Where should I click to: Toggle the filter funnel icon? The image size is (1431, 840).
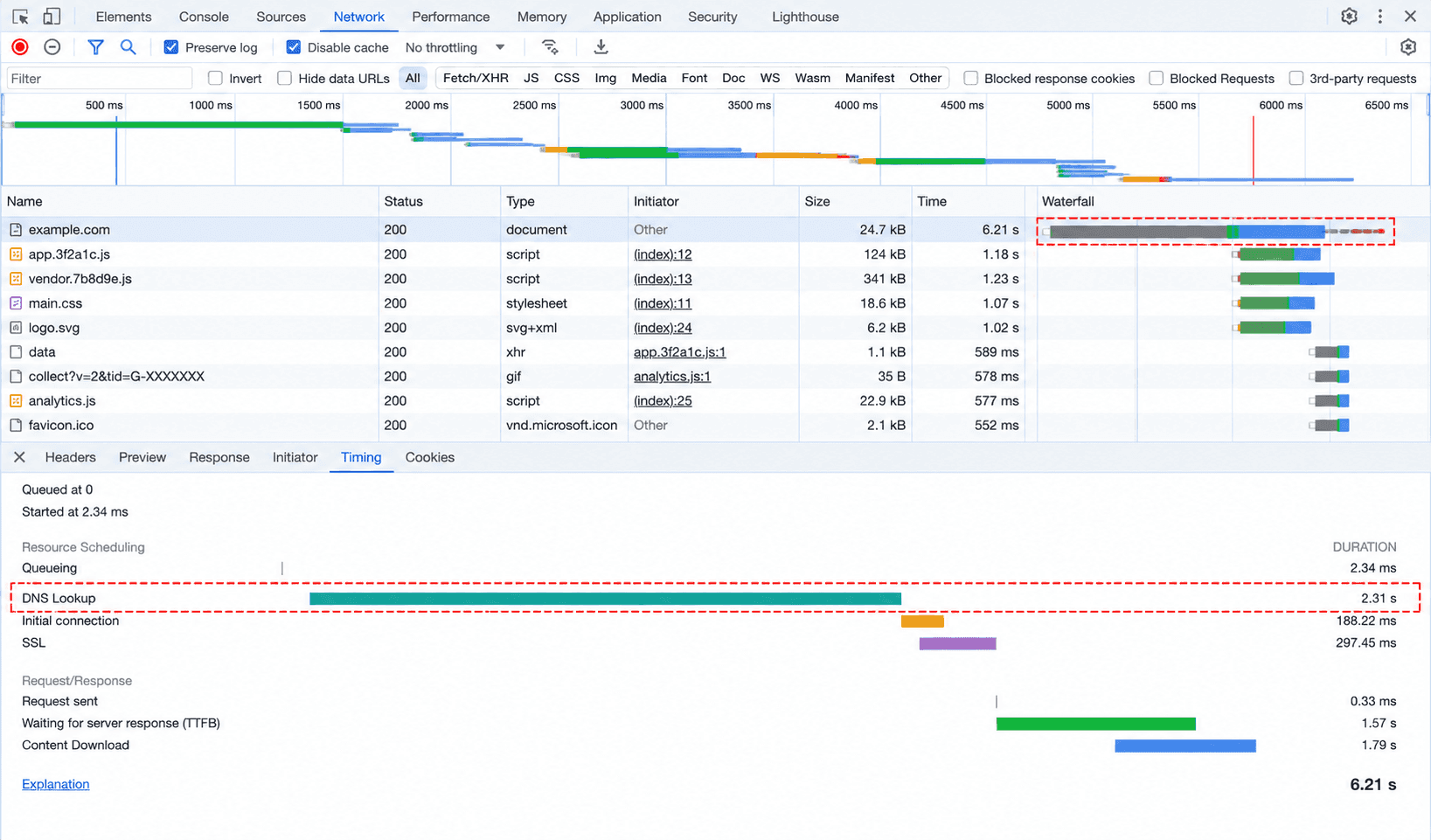click(95, 47)
